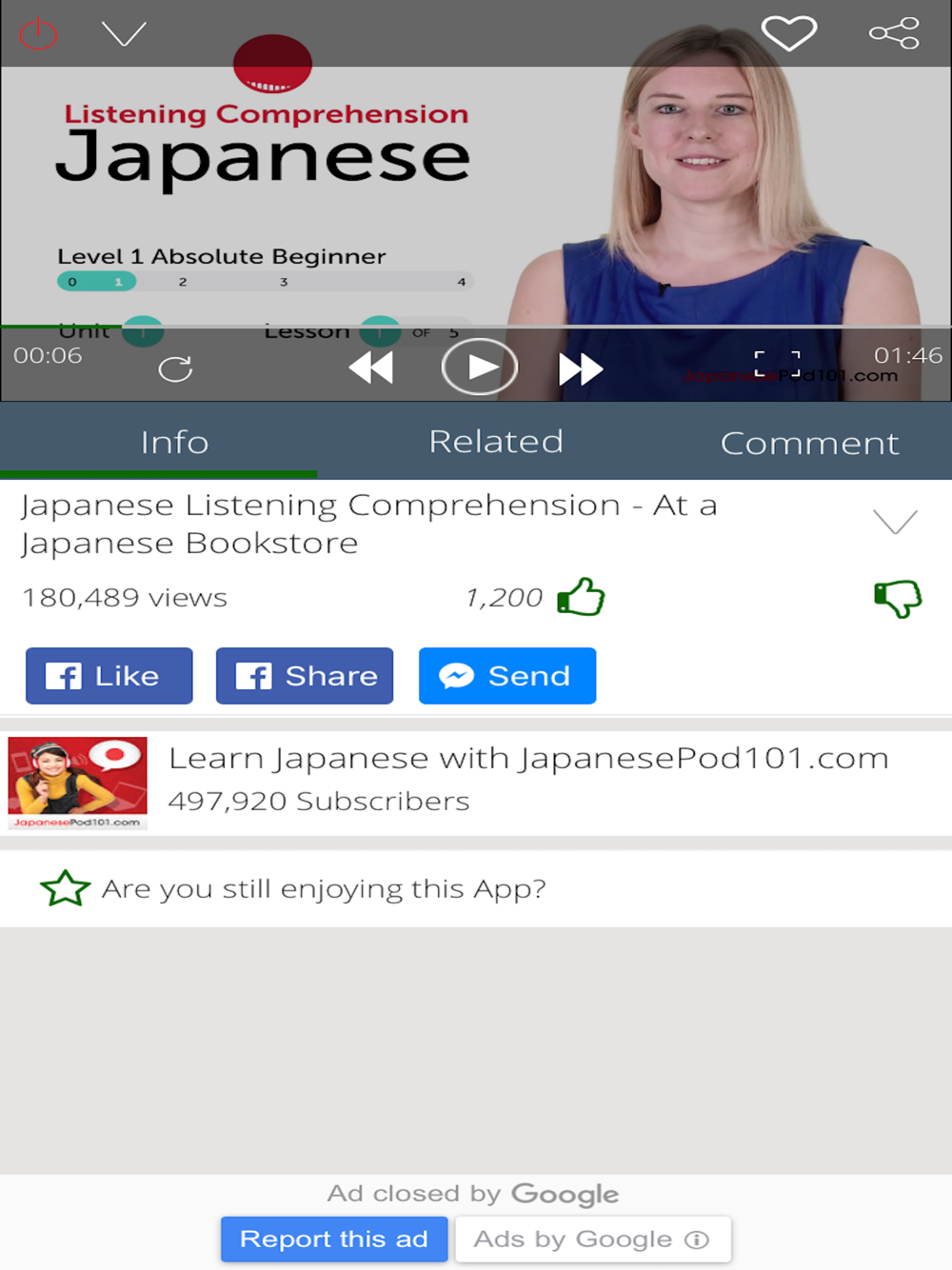Click the 497,920 Subscribers text
Screen dimensions: 952x1270
(x=319, y=802)
